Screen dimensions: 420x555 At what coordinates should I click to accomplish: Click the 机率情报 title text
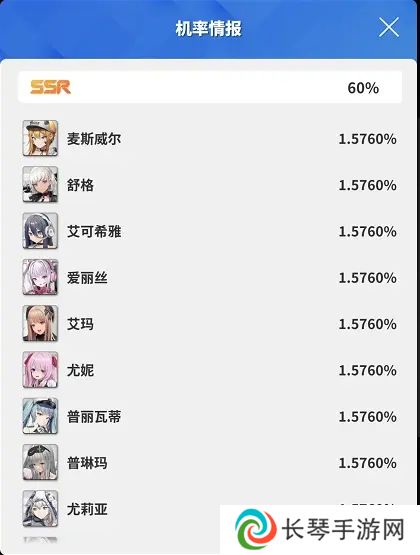coord(209,28)
